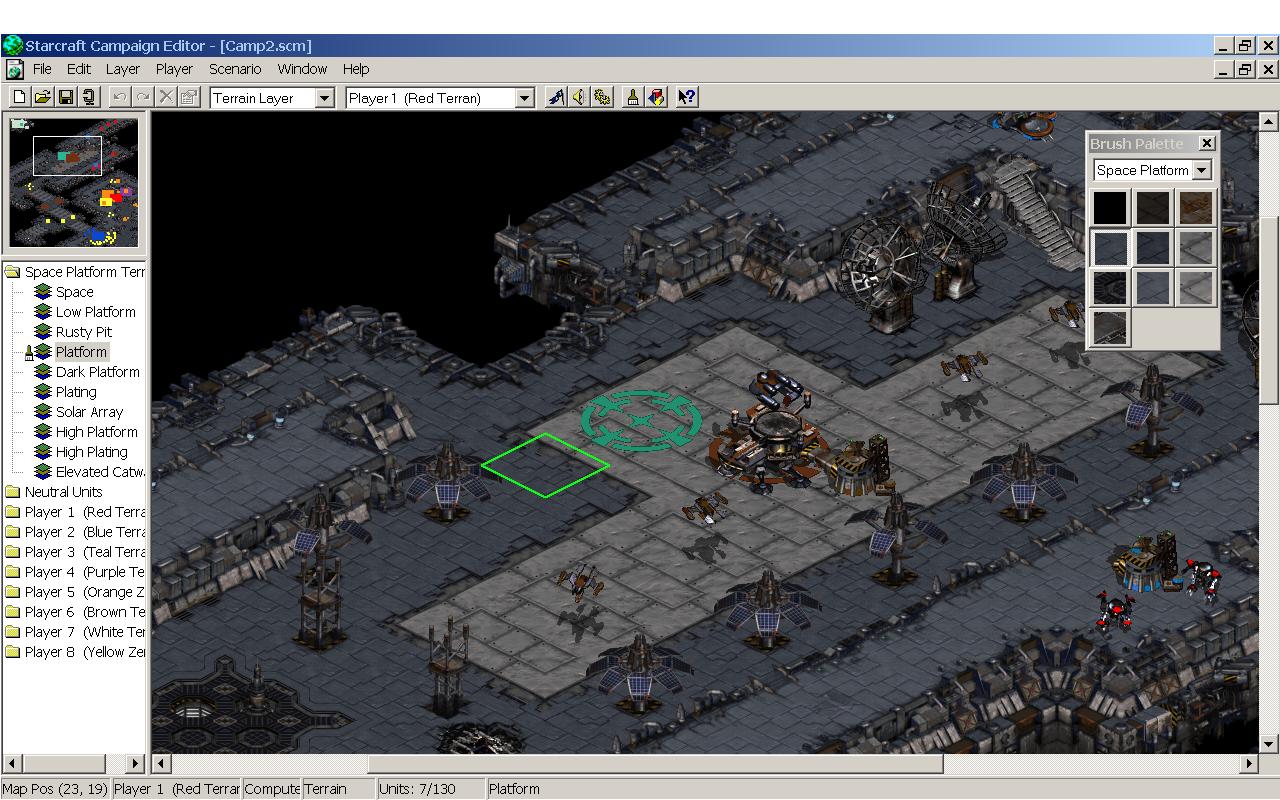Click the map's horizontal scrollbar right arrow
The image size is (1280, 800).
pos(1248,763)
